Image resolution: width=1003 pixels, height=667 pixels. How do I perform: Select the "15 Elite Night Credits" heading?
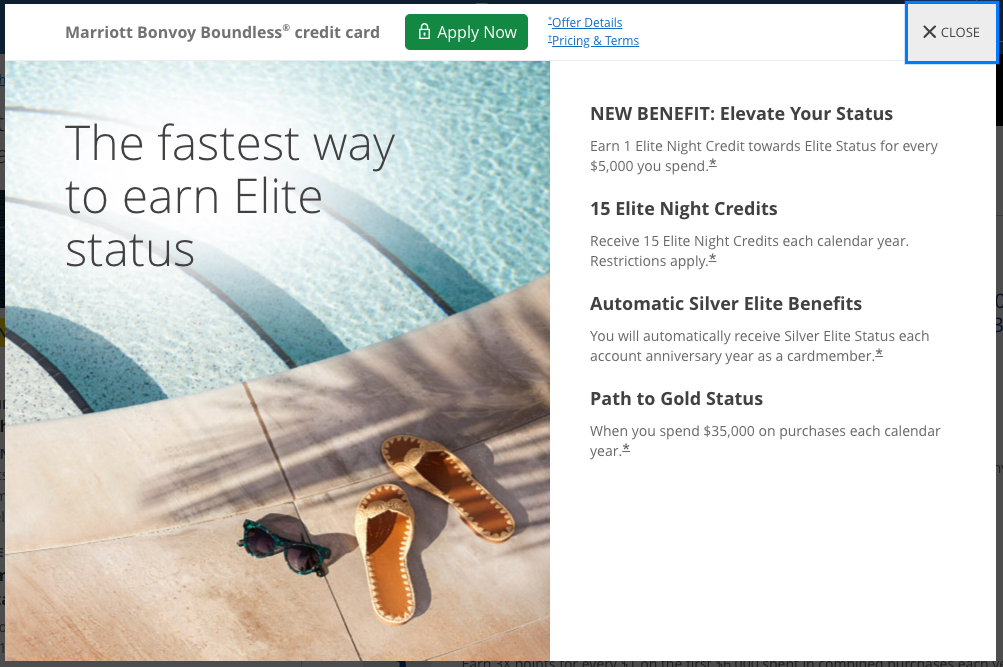point(683,208)
